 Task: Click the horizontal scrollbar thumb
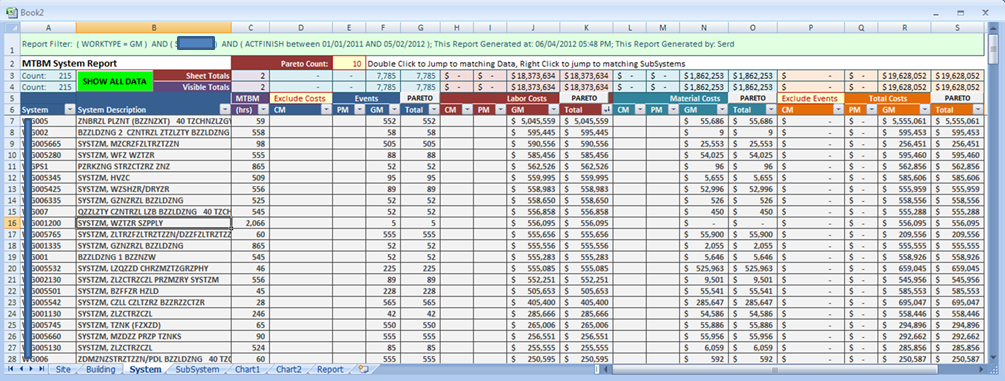pyautogui.click(x=774, y=369)
